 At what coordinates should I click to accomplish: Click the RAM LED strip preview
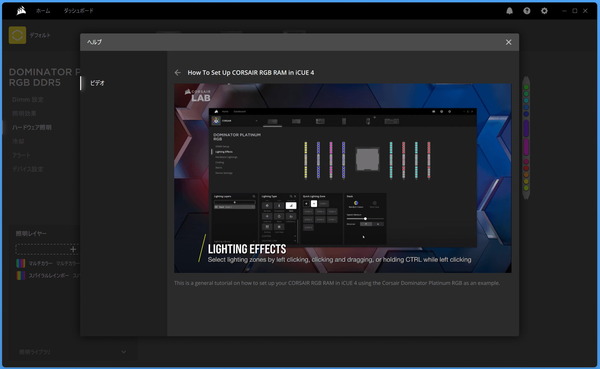point(526,137)
